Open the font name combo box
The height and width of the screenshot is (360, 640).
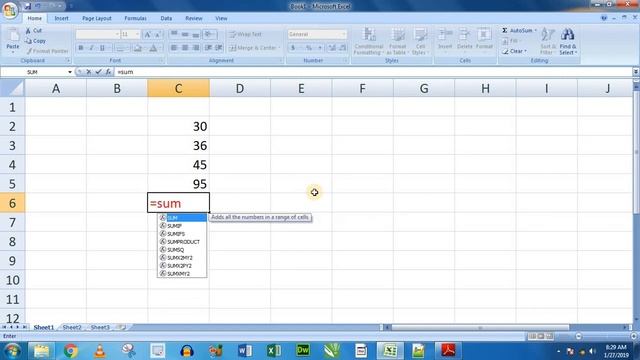tap(98, 34)
